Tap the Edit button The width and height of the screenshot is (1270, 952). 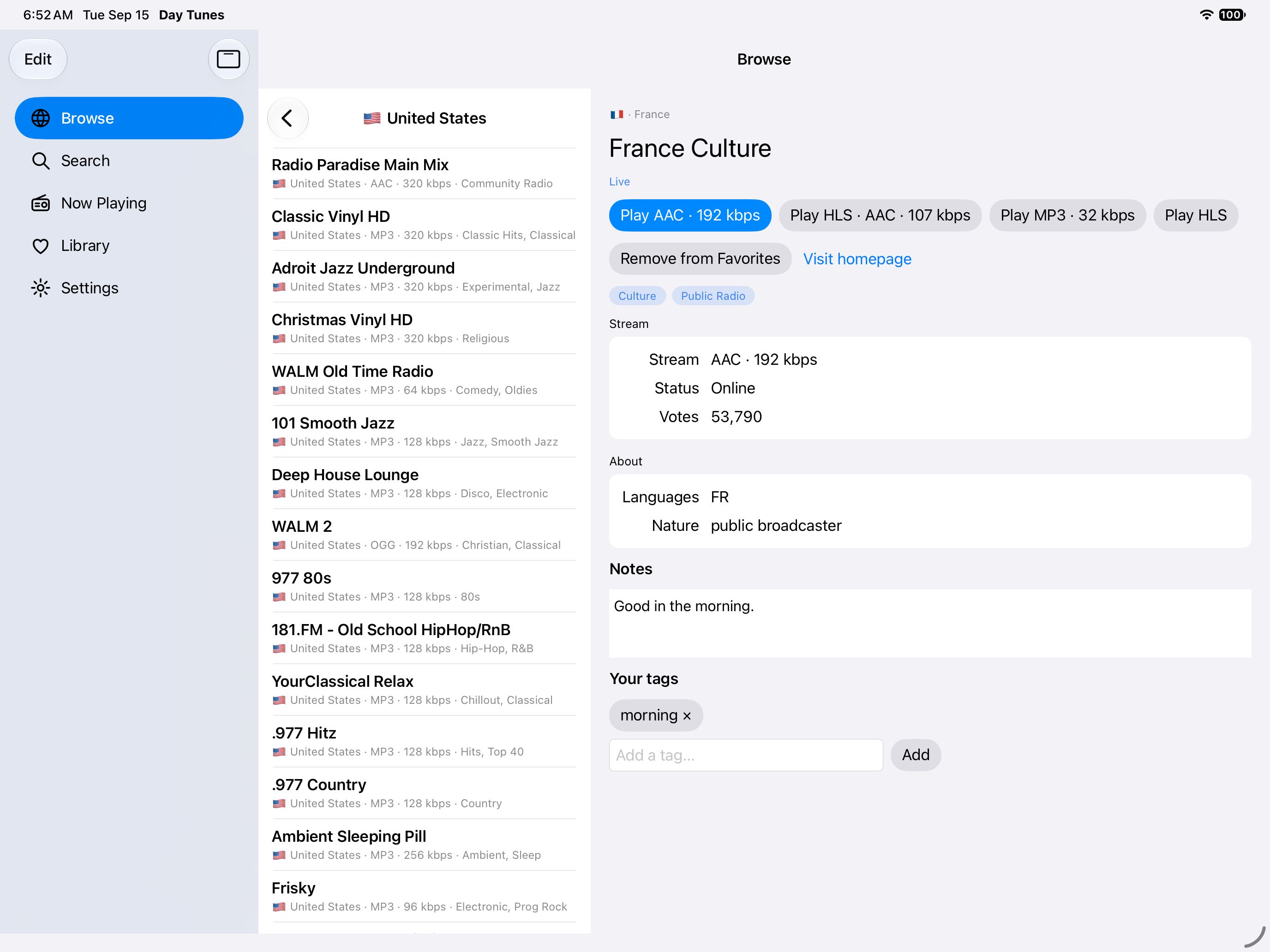pos(38,59)
